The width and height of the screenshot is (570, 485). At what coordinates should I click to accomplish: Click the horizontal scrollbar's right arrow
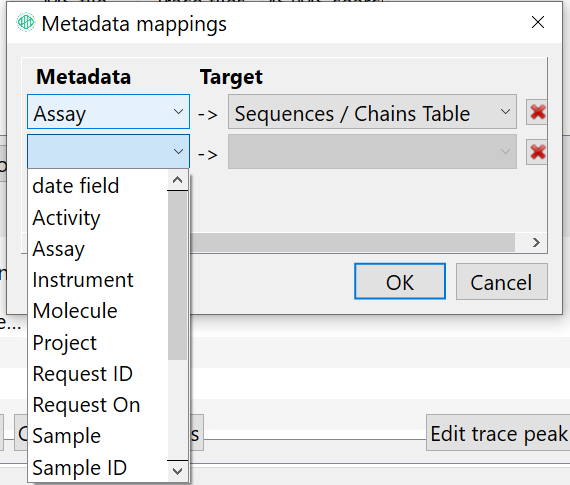point(536,242)
